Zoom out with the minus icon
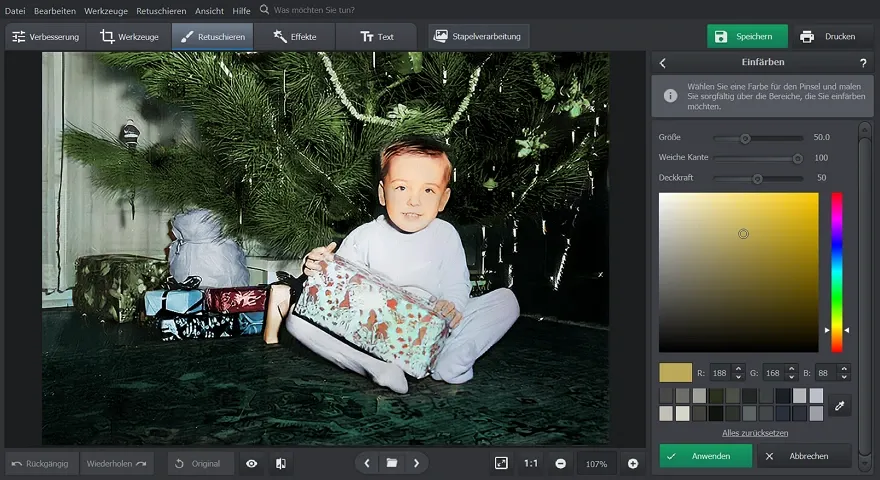Viewport: 880px width, 480px height. click(x=560, y=463)
